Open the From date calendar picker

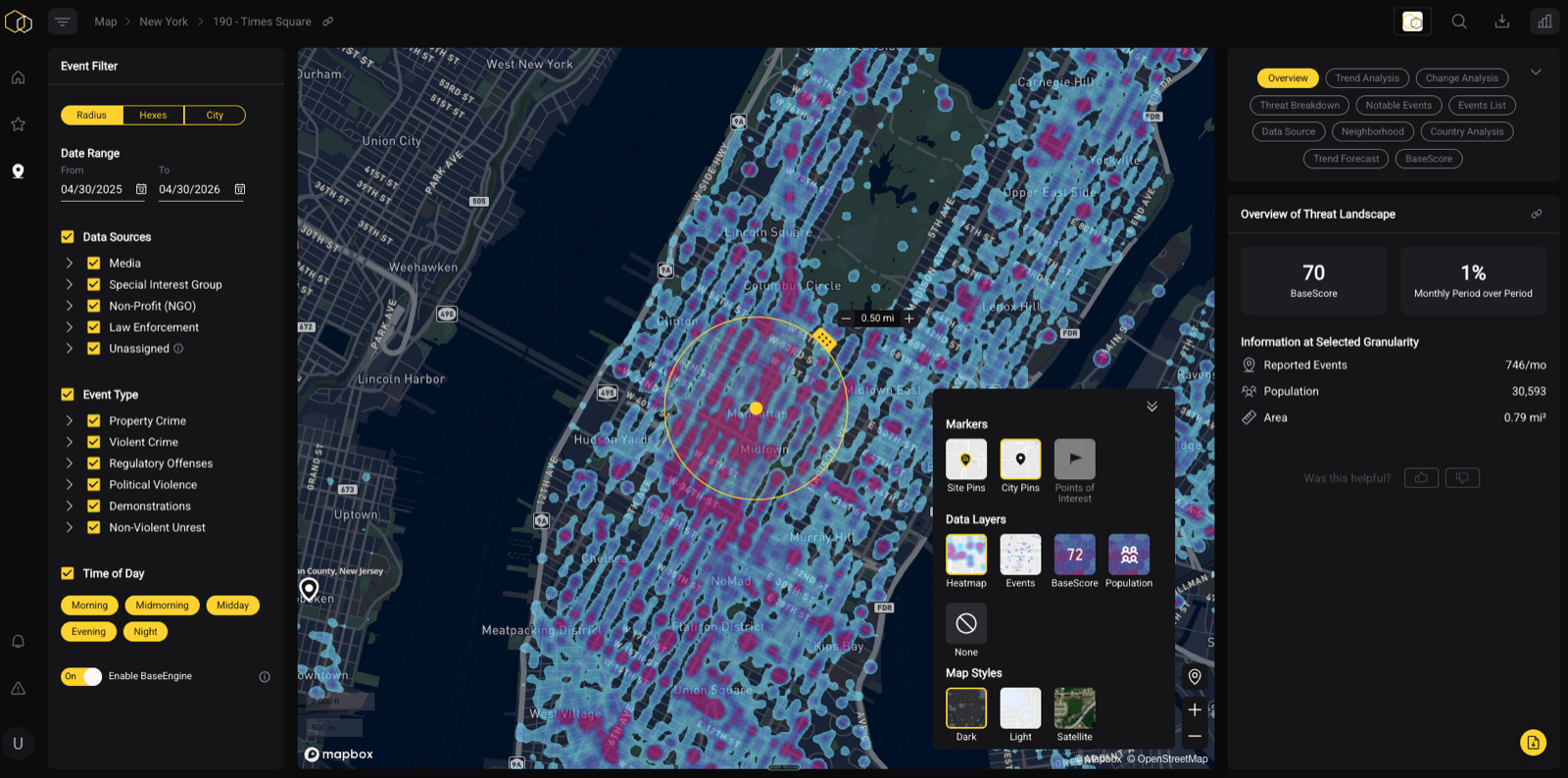pyautogui.click(x=141, y=189)
